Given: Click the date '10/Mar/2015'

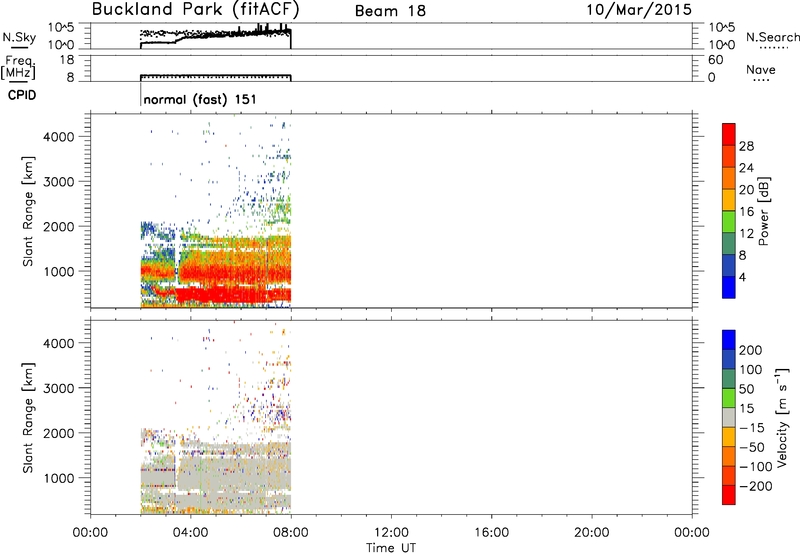Looking at the screenshot, I should 639,9.
